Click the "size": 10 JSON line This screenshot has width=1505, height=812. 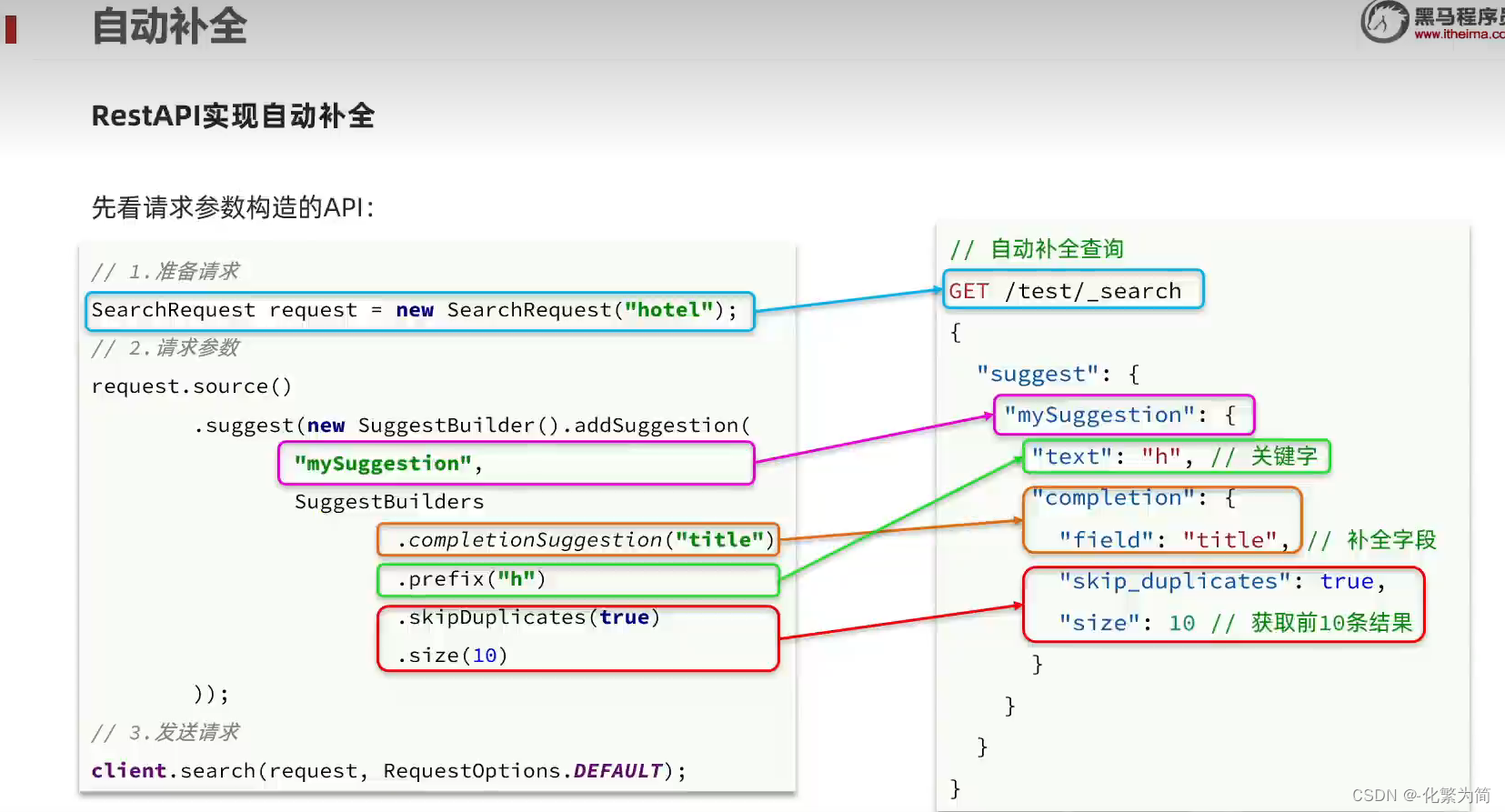tap(1127, 623)
